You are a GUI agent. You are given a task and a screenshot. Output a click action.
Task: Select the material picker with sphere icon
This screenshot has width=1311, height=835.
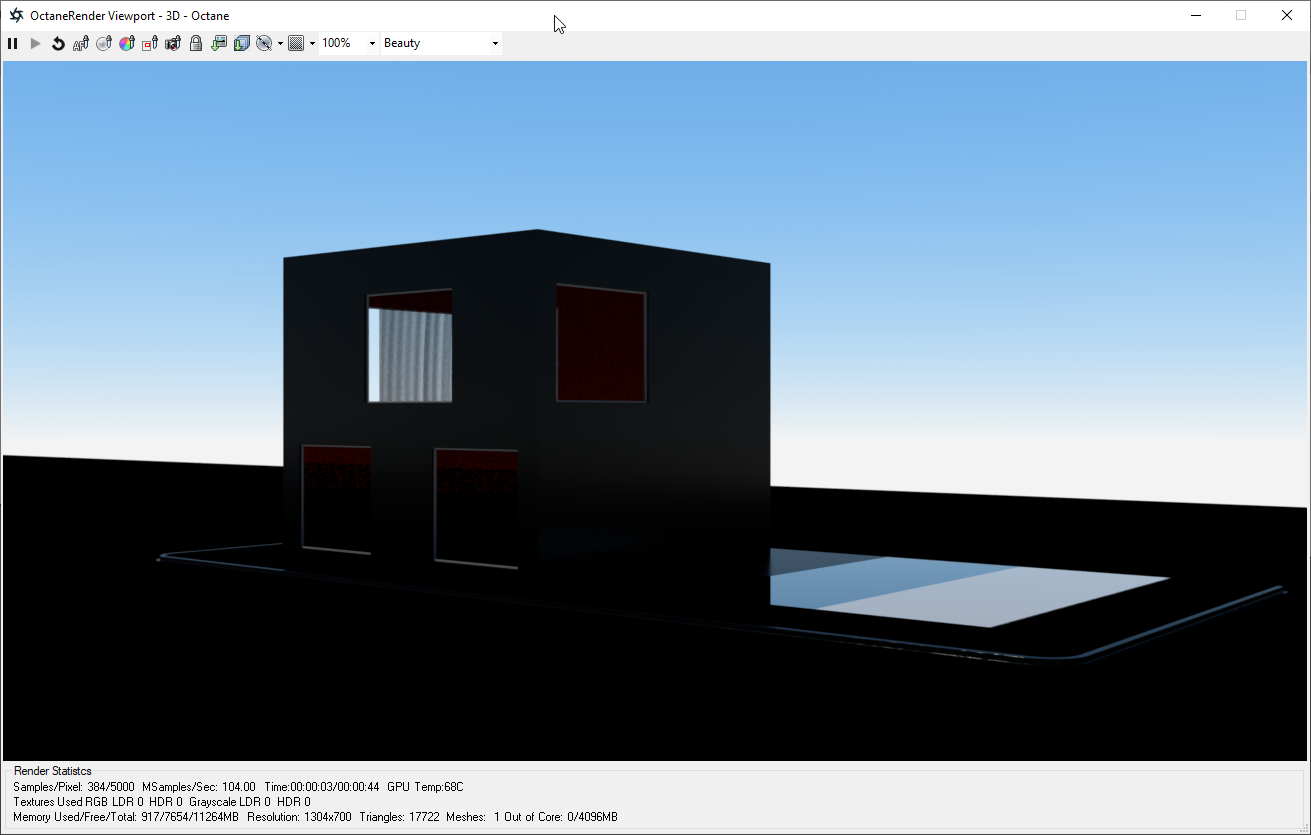(104, 43)
